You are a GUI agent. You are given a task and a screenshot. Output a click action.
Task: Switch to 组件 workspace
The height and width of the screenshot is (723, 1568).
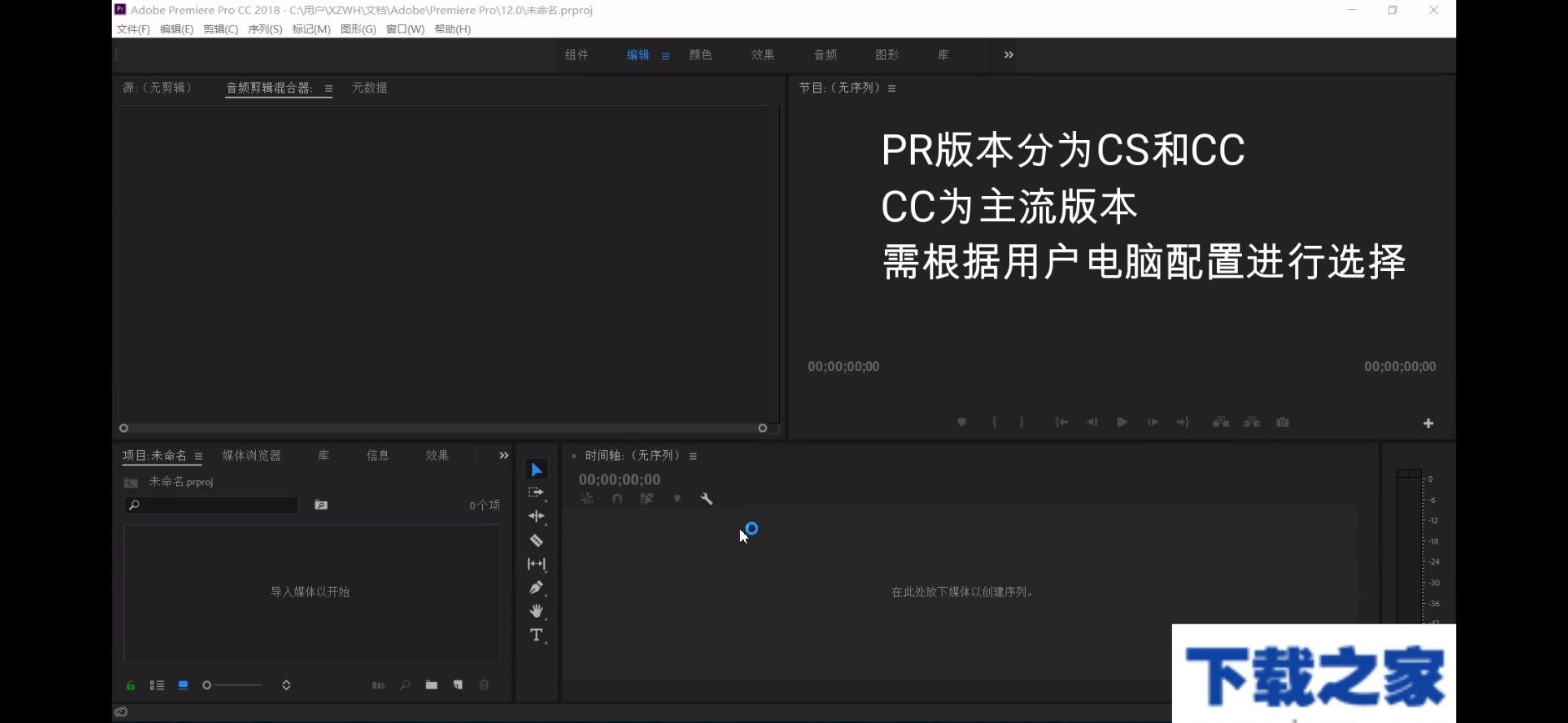pos(576,55)
